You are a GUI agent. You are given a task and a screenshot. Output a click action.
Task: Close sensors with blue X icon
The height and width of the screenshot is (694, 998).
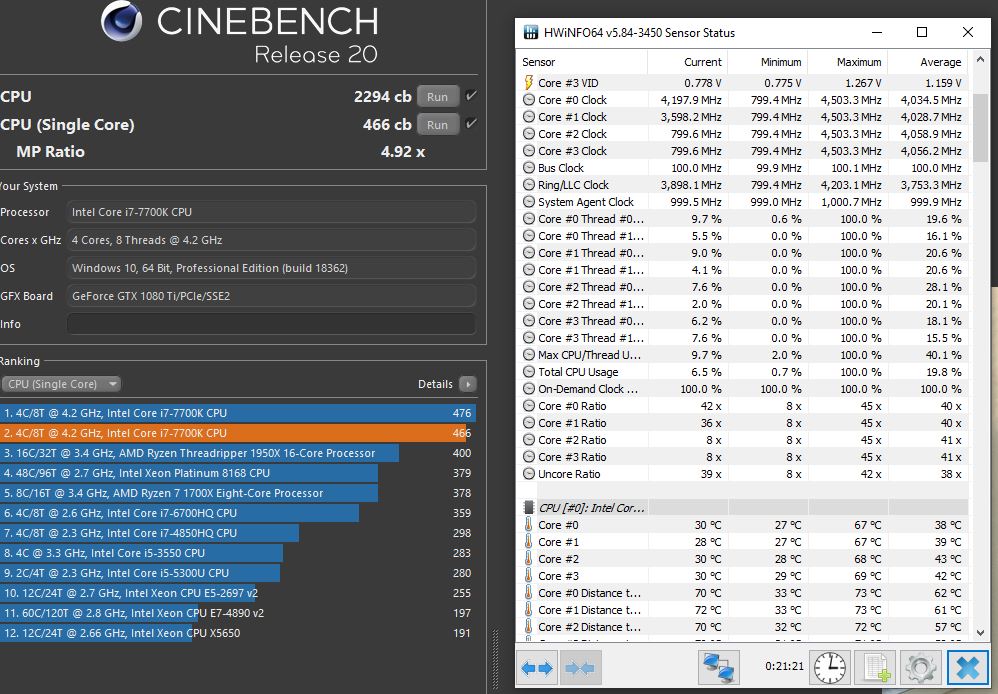coord(967,668)
